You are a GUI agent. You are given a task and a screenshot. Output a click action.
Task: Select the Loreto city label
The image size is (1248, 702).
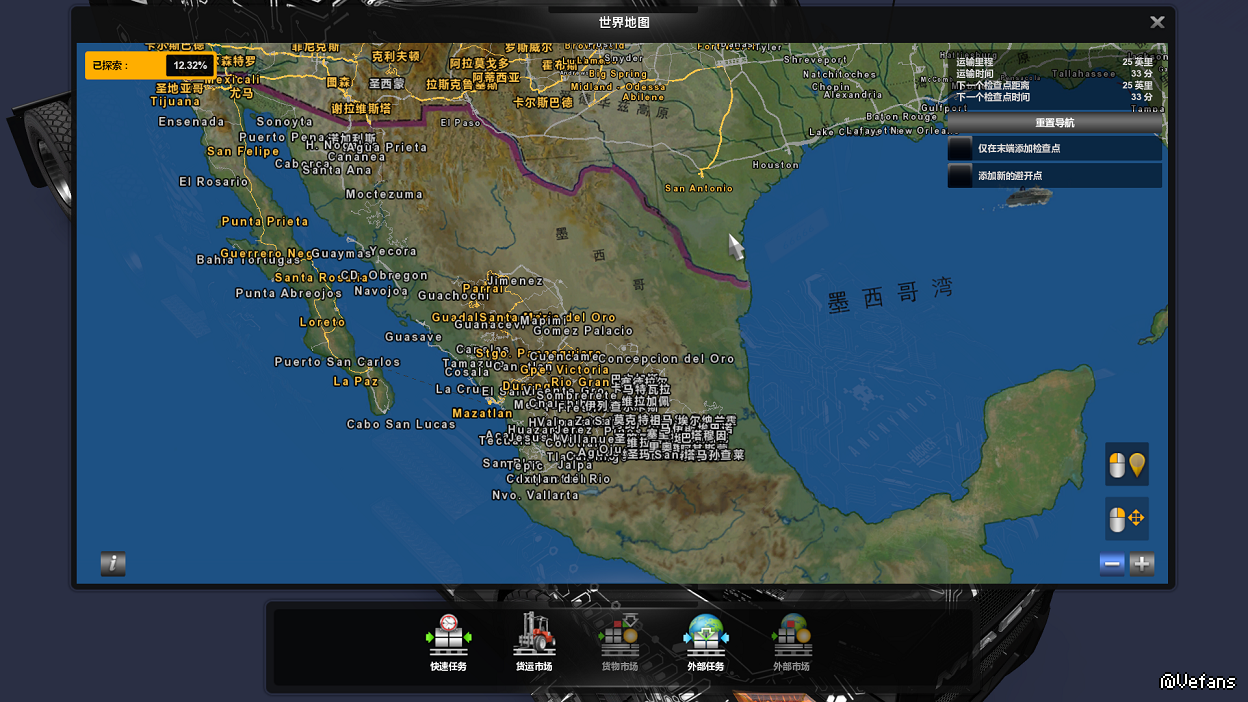323,323
